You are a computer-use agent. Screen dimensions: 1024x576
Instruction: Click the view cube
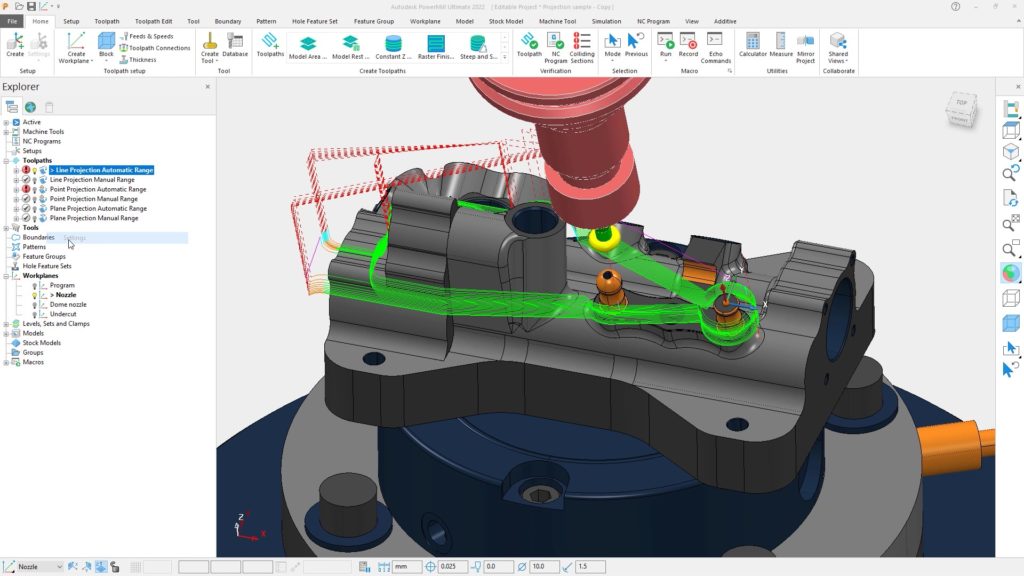click(961, 110)
